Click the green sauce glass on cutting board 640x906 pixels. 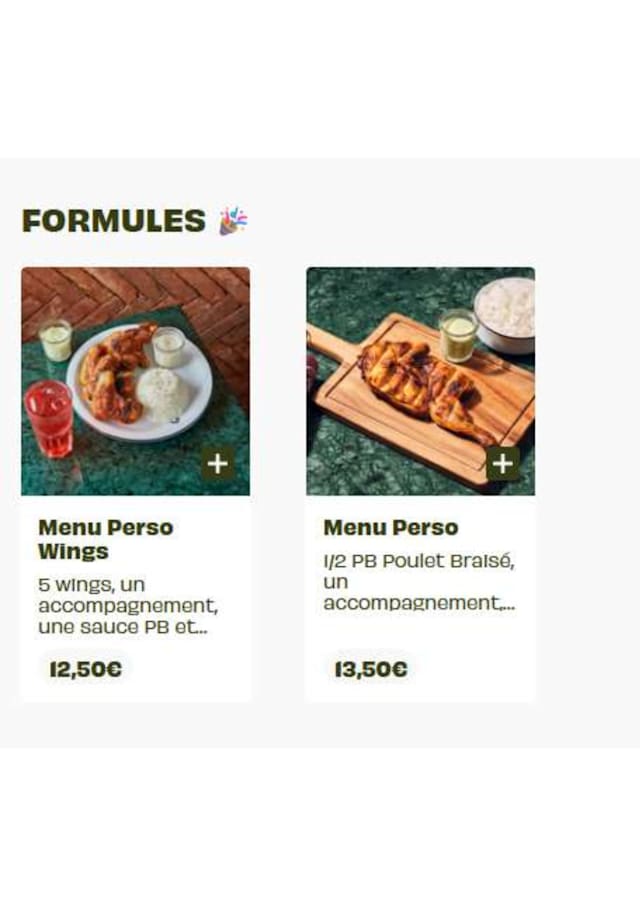point(458,335)
